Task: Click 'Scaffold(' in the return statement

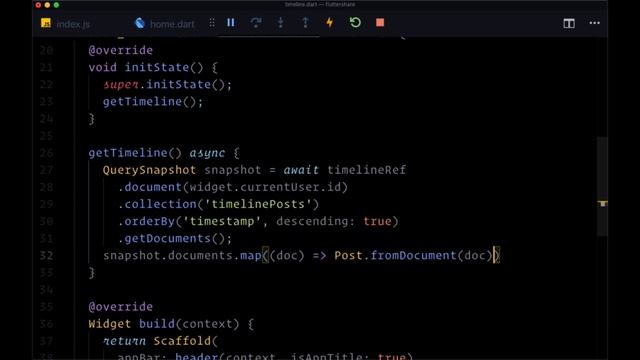Action: pyautogui.click(x=186, y=341)
